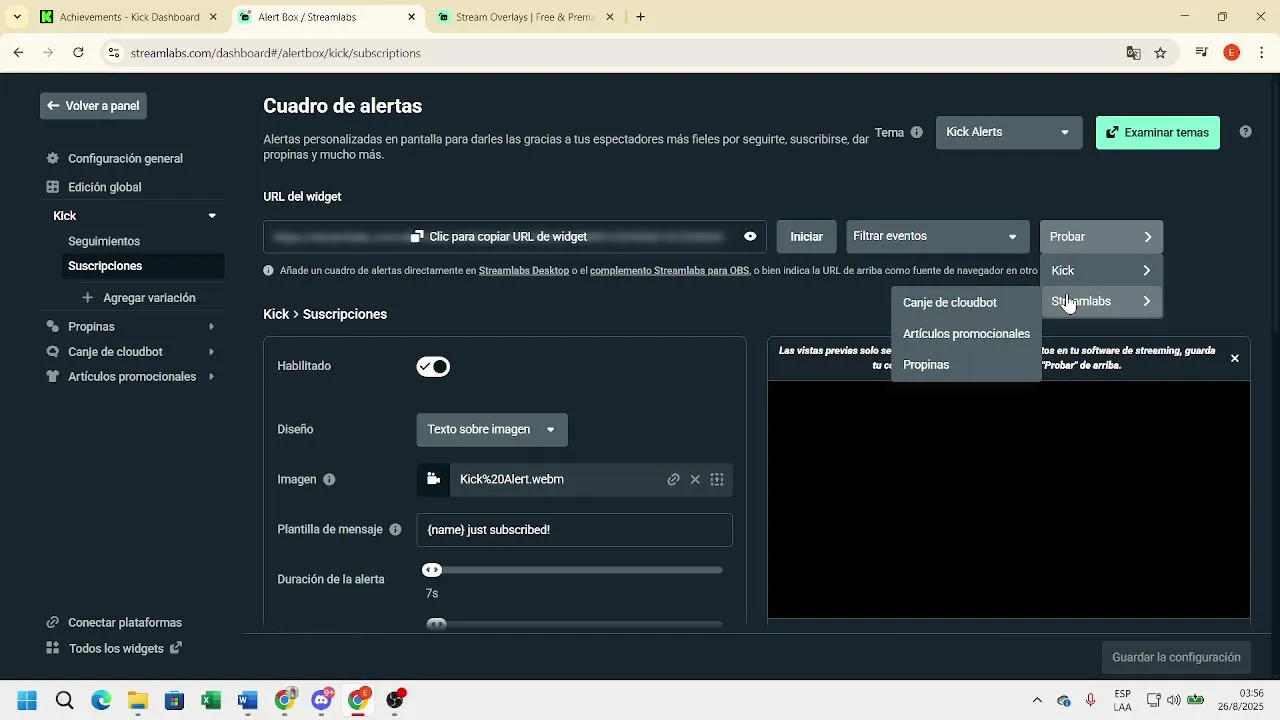Click the Tema info icon
Image resolution: width=1280 pixels, height=720 pixels.
(x=916, y=132)
